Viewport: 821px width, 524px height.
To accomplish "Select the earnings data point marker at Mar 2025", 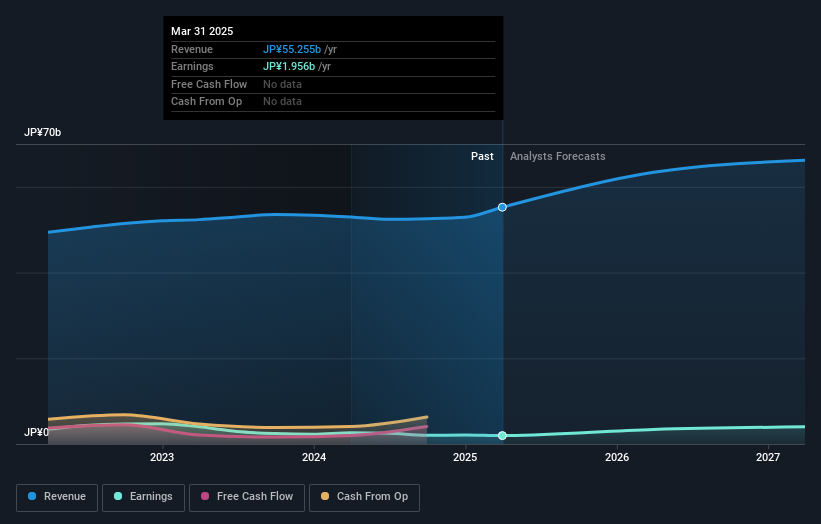I will (x=502, y=436).
